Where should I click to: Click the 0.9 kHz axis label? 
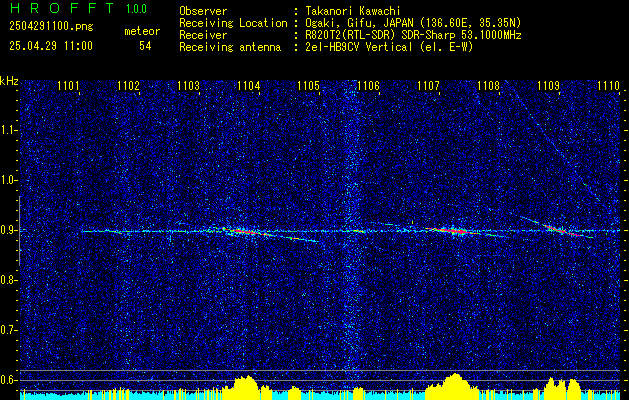pyautogui.click(x=8, y=230)
